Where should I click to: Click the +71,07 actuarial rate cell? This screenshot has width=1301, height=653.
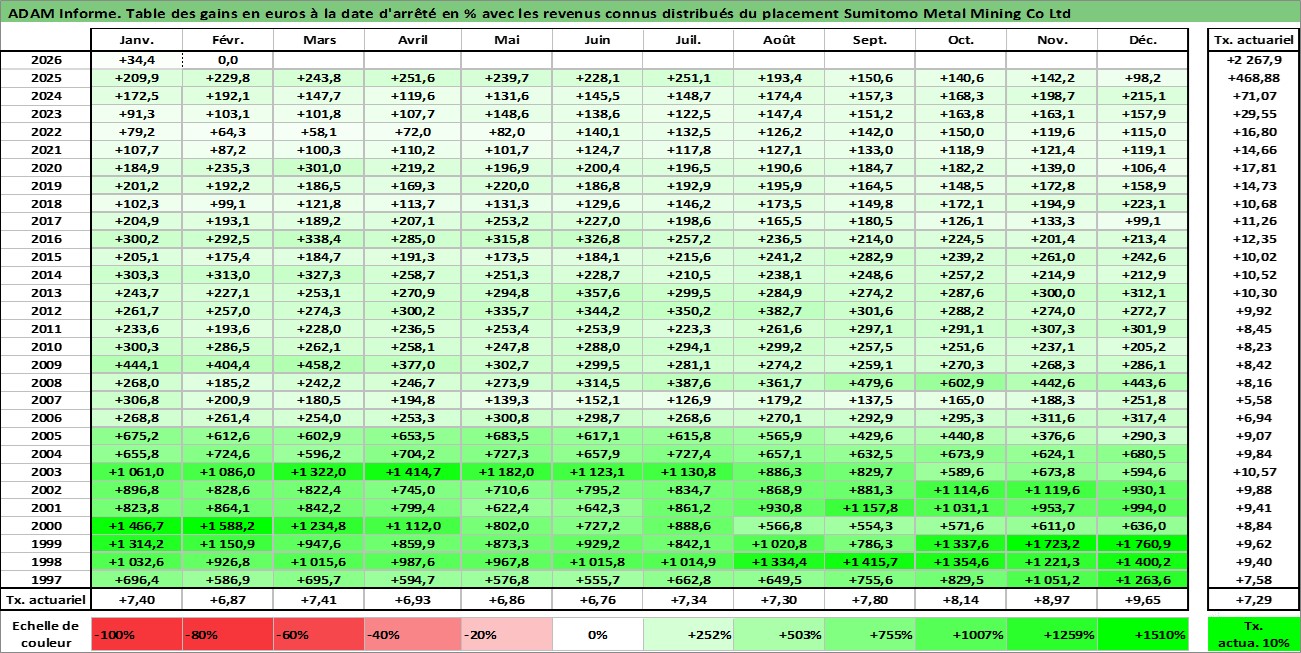point(1253,96)
